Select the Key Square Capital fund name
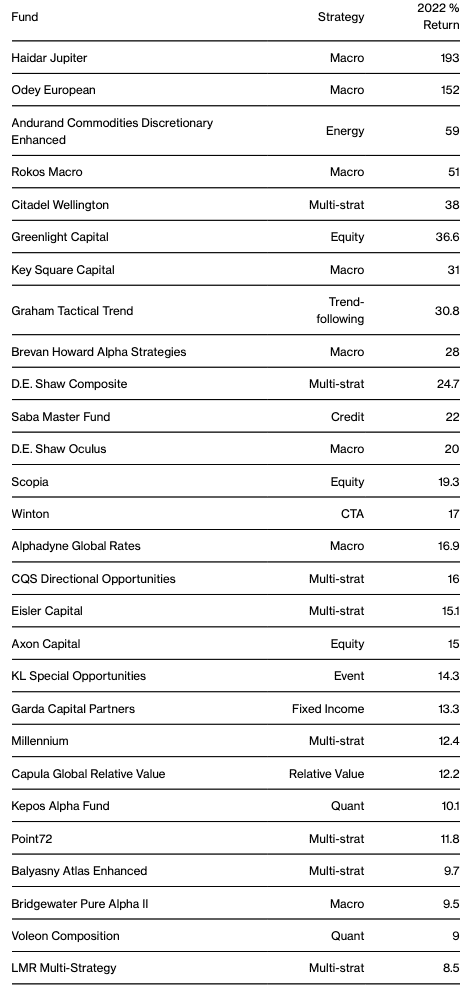 [63, 270]
